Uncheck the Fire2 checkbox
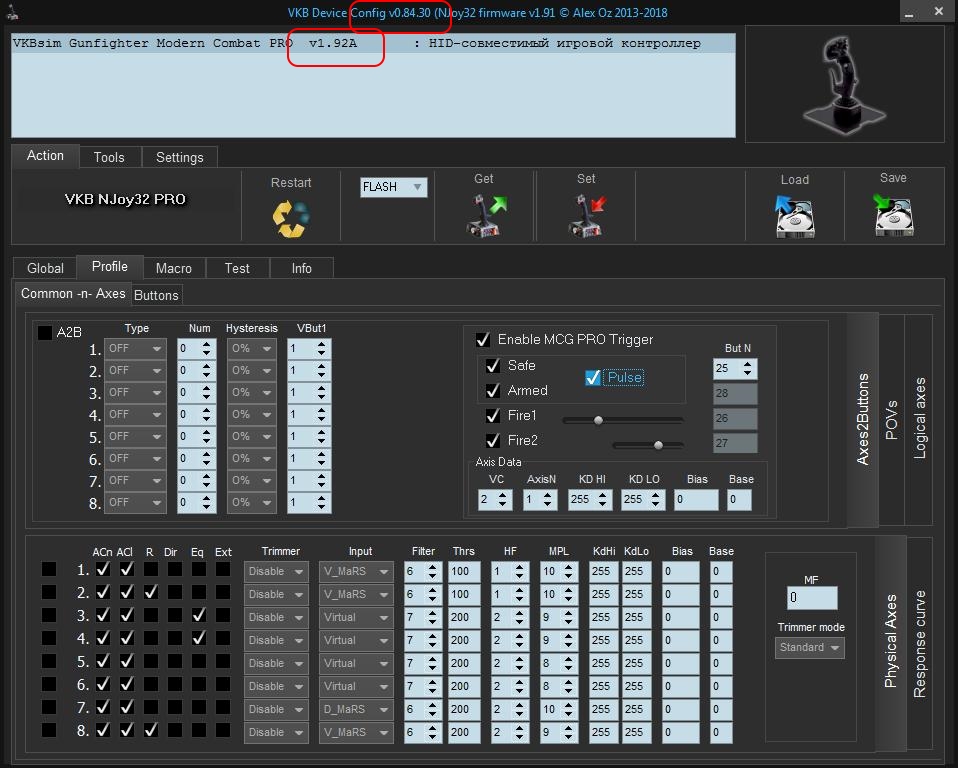This screenshot has height=768, width=958. [x=493, y=441]
